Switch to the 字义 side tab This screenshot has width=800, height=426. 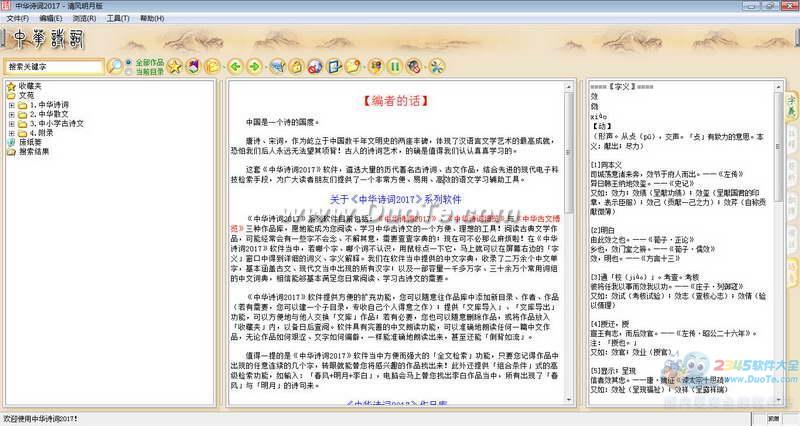pyautogui.click(x=791, y=105)
